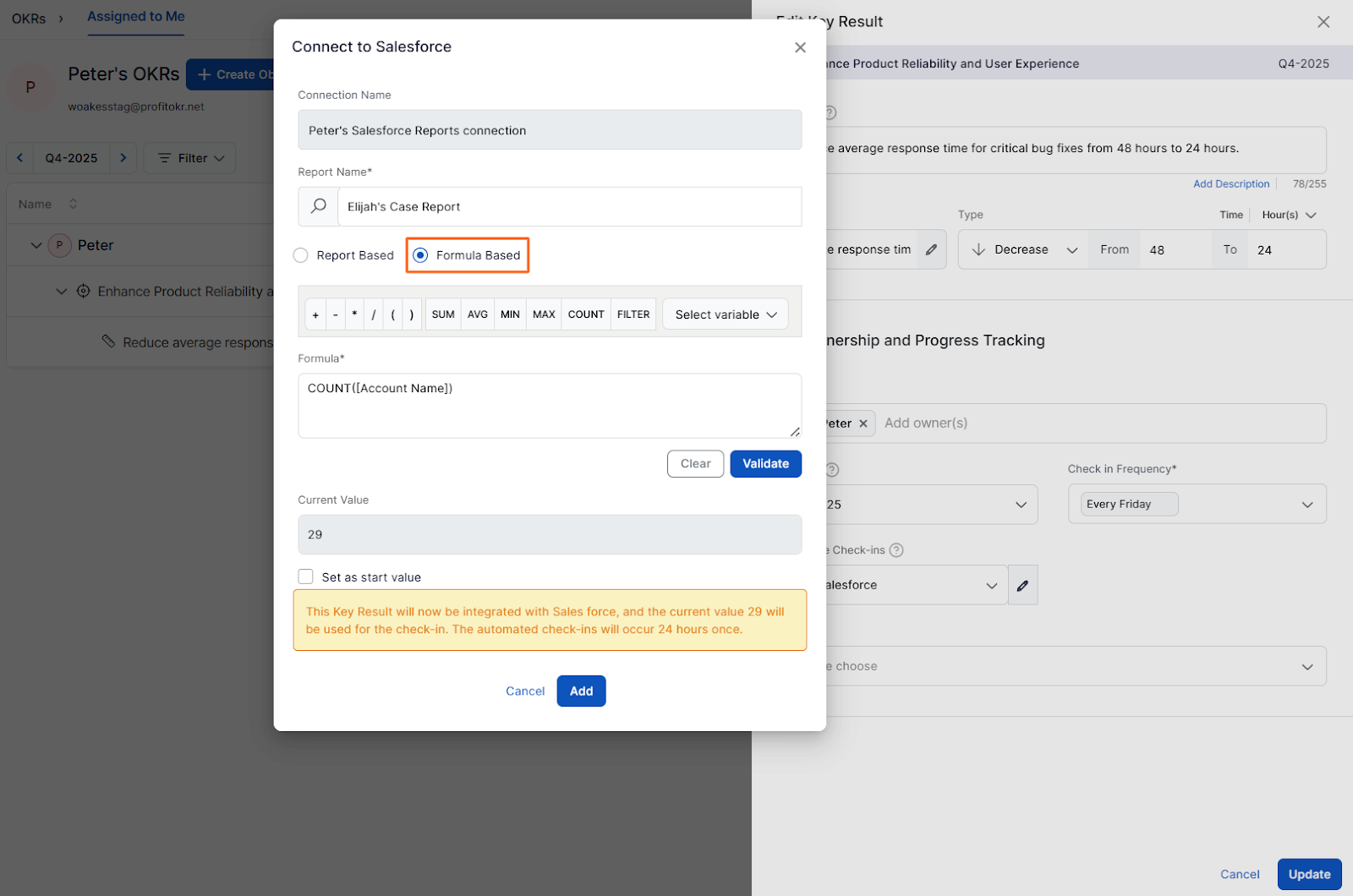
Task: Add the COUNT function
Action: (x=586, y=314)
